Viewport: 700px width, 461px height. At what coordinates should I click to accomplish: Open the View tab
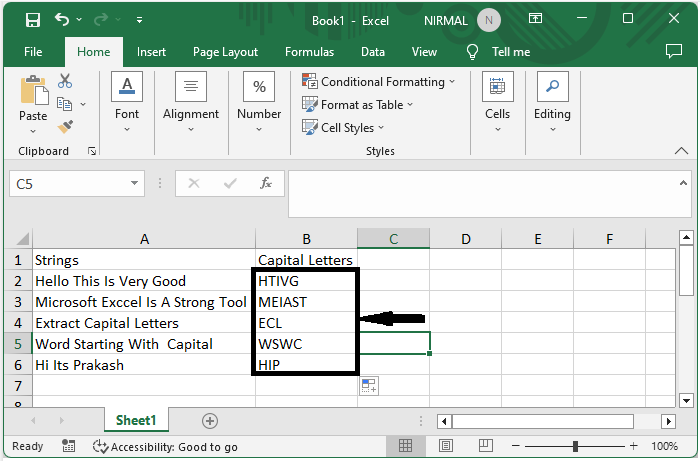pos(424,52)
